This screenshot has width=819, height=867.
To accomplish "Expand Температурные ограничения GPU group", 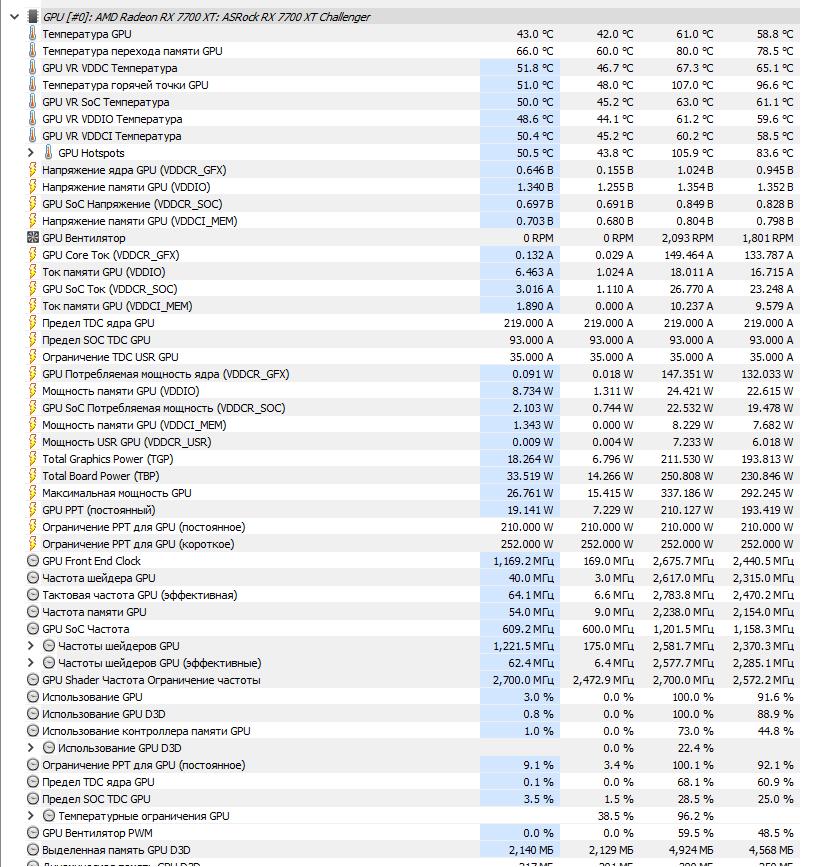I will pos(31,816).
